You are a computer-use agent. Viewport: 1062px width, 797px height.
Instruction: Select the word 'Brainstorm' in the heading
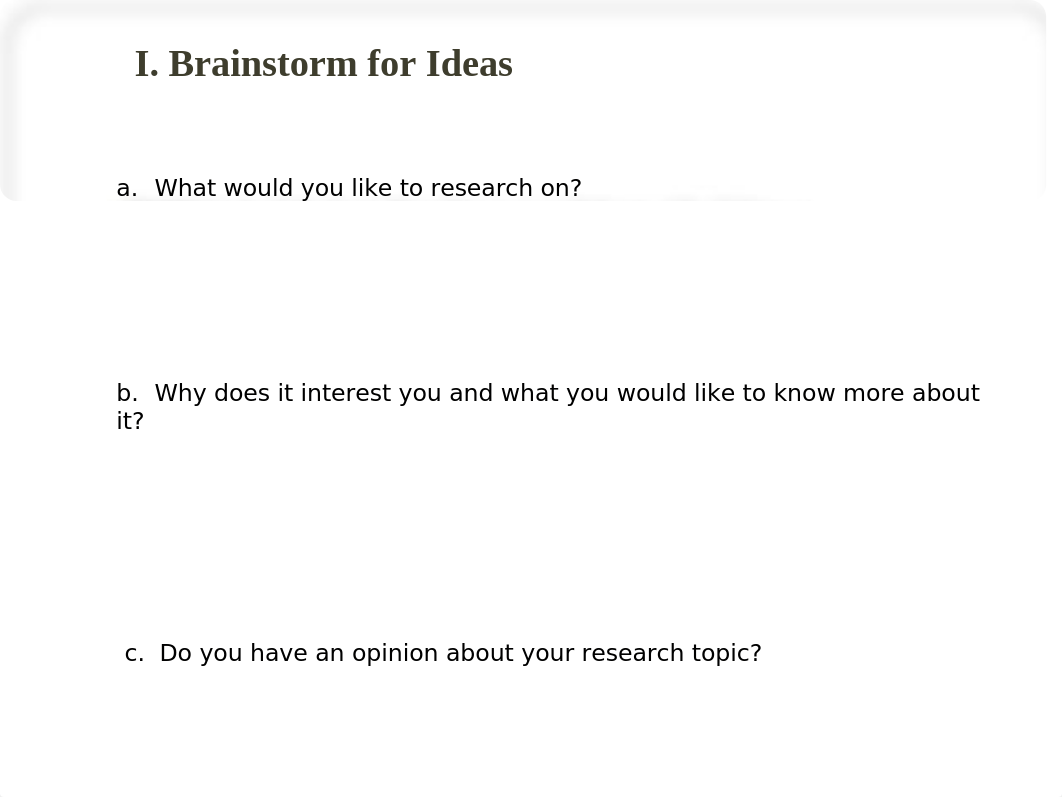click(263, 64)
